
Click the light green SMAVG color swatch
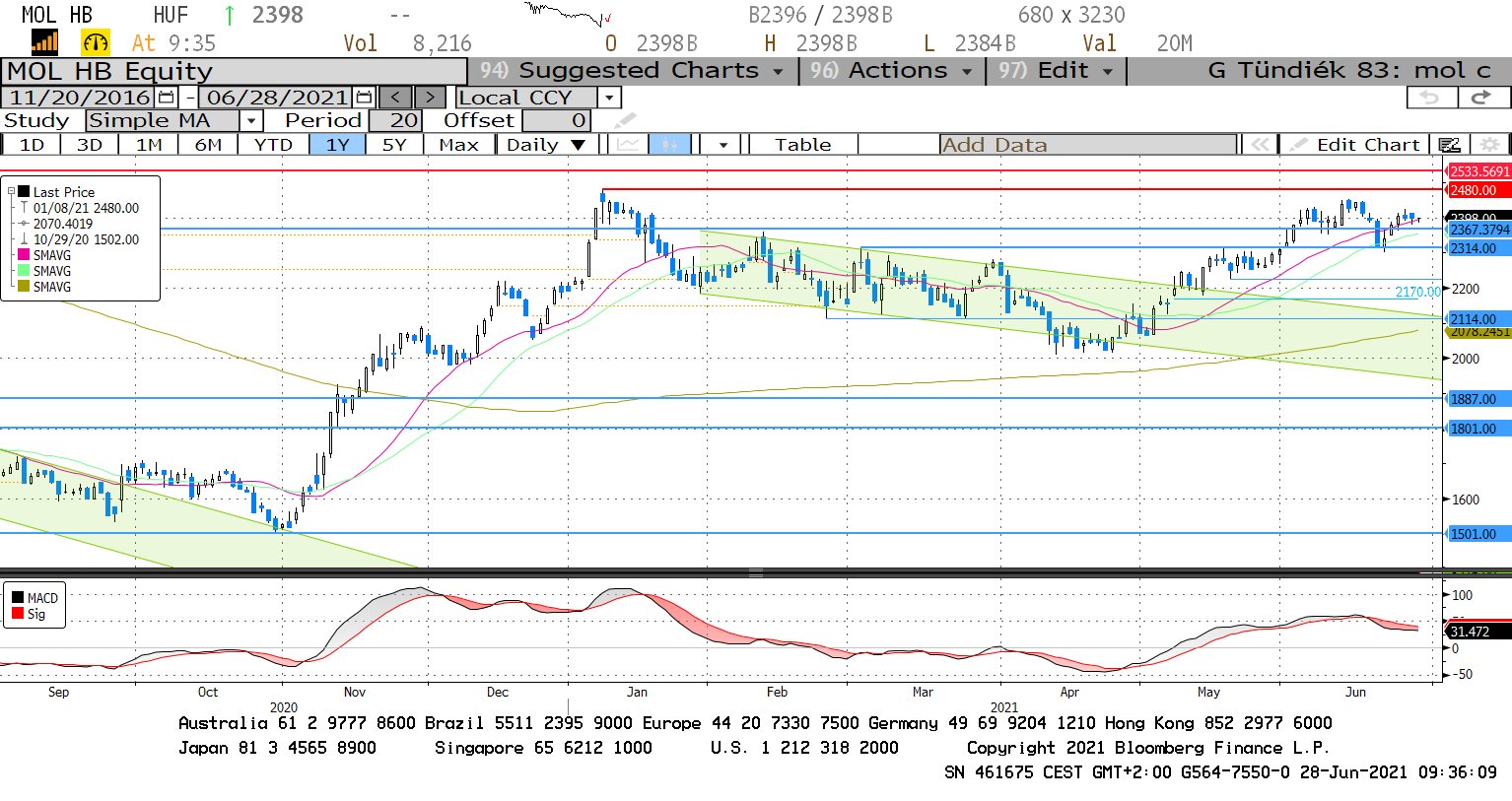pos(25,271)
